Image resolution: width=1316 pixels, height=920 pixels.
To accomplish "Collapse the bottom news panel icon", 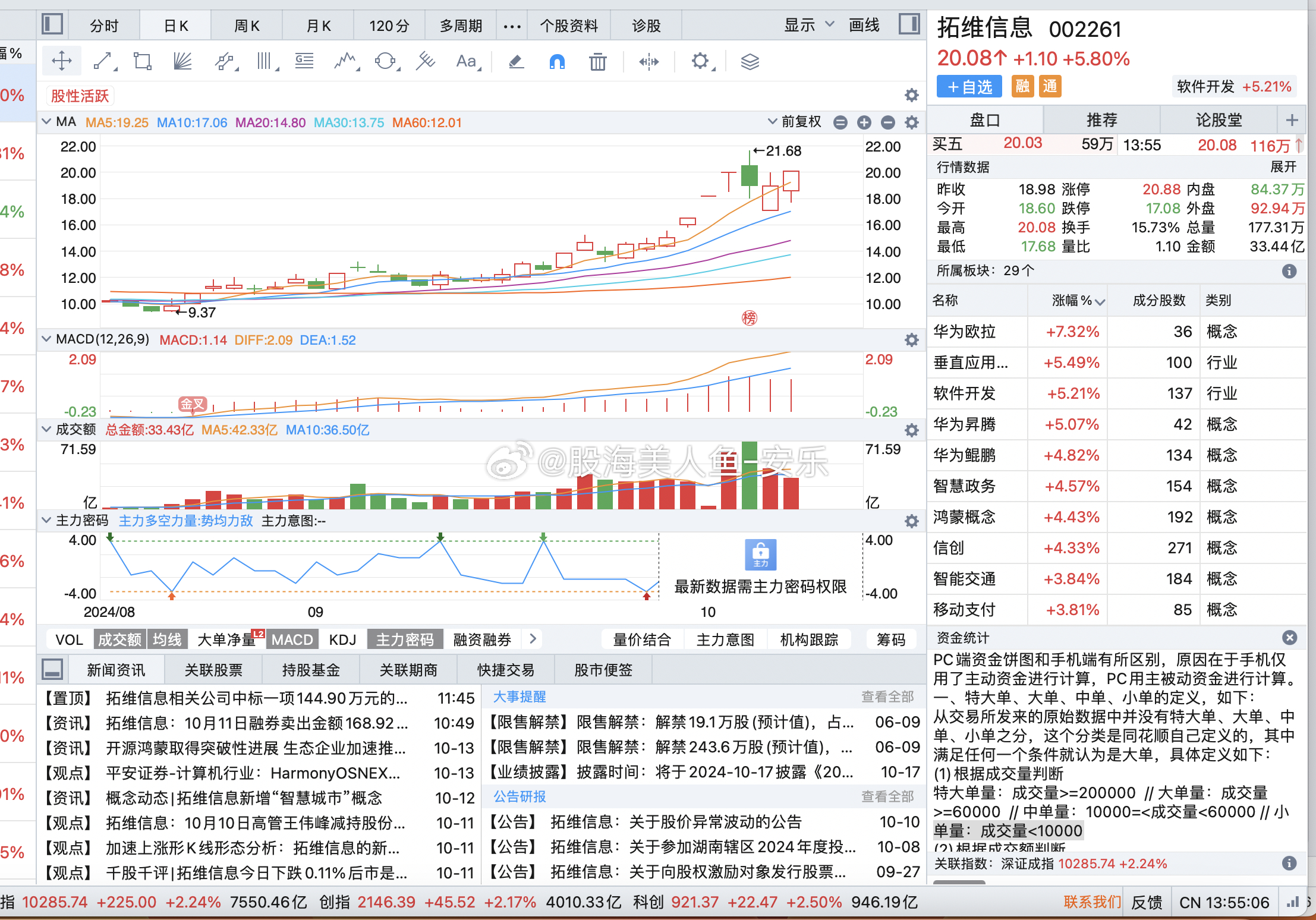I will (52, 669).
